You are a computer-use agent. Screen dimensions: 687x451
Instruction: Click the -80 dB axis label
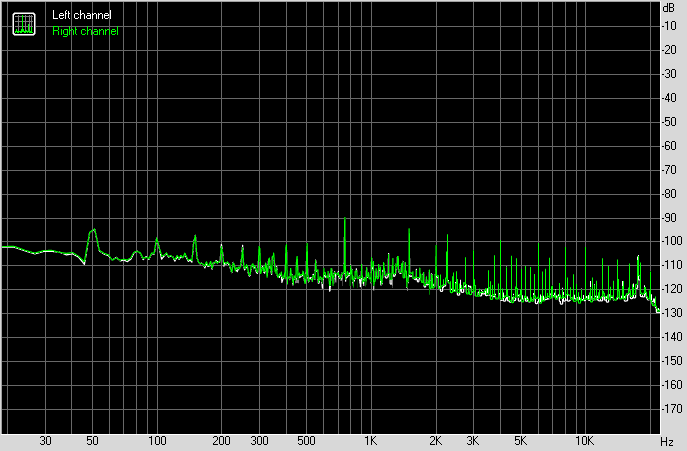669,193
